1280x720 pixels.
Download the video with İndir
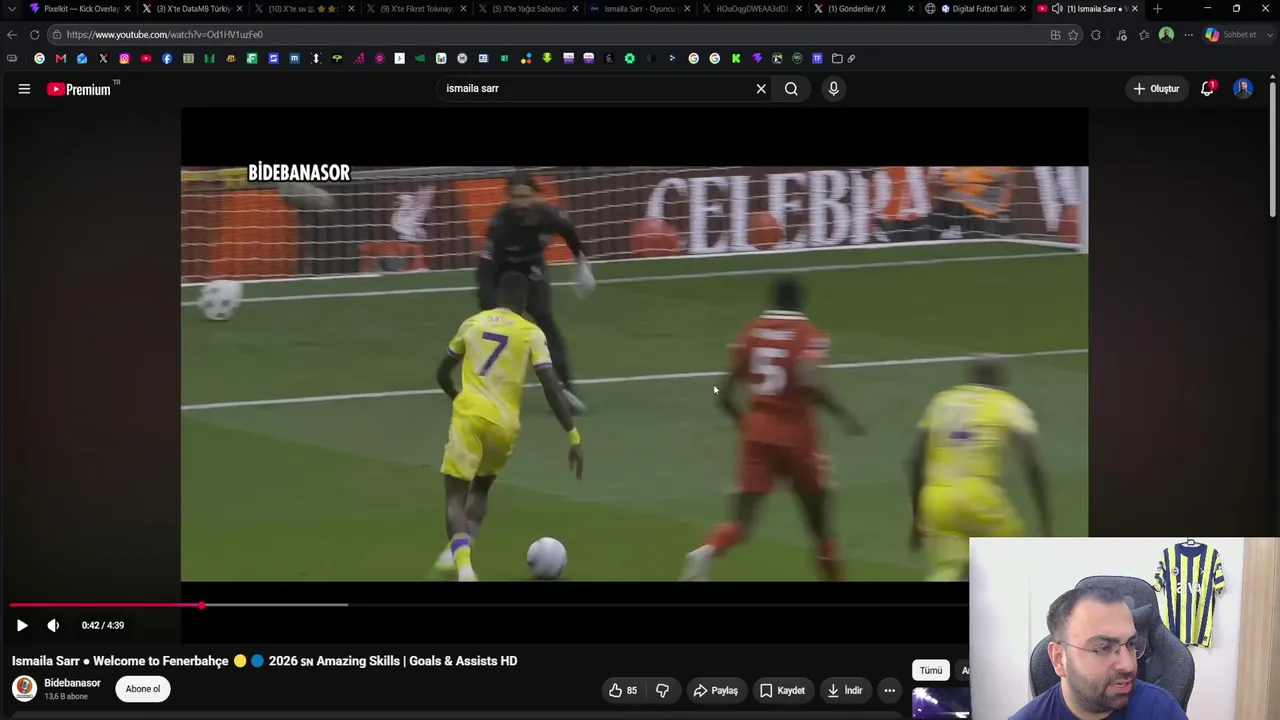(x=845, y=690)
